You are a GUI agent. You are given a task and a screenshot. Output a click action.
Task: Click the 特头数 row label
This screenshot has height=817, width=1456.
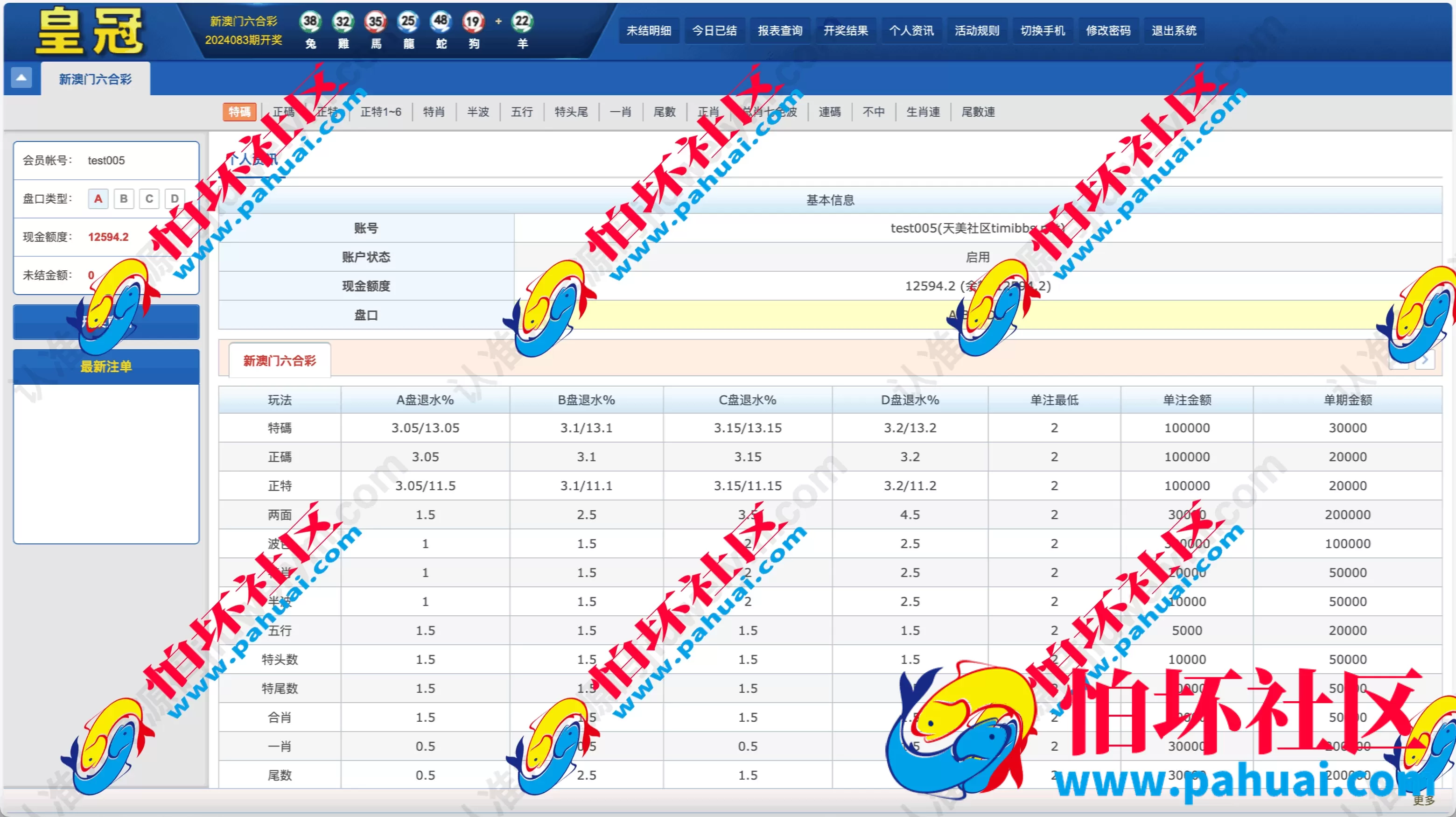(280, 659)
